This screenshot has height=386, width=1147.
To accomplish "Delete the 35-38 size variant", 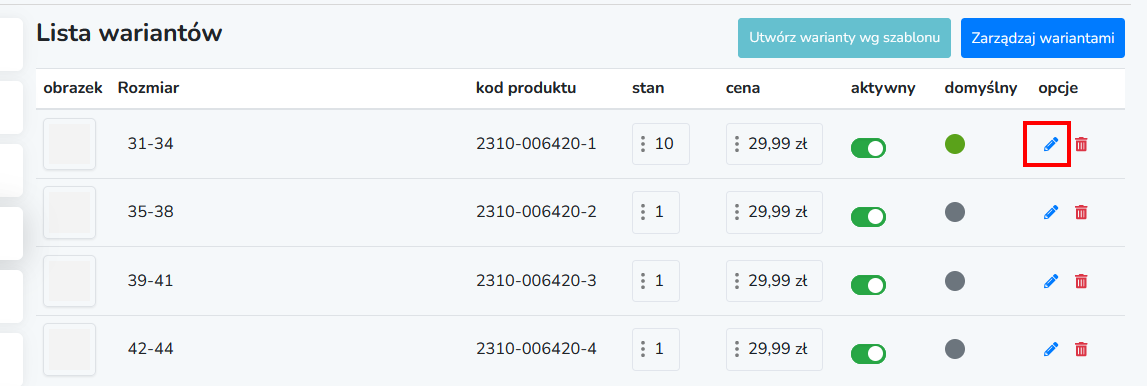I will point(1081,212).
